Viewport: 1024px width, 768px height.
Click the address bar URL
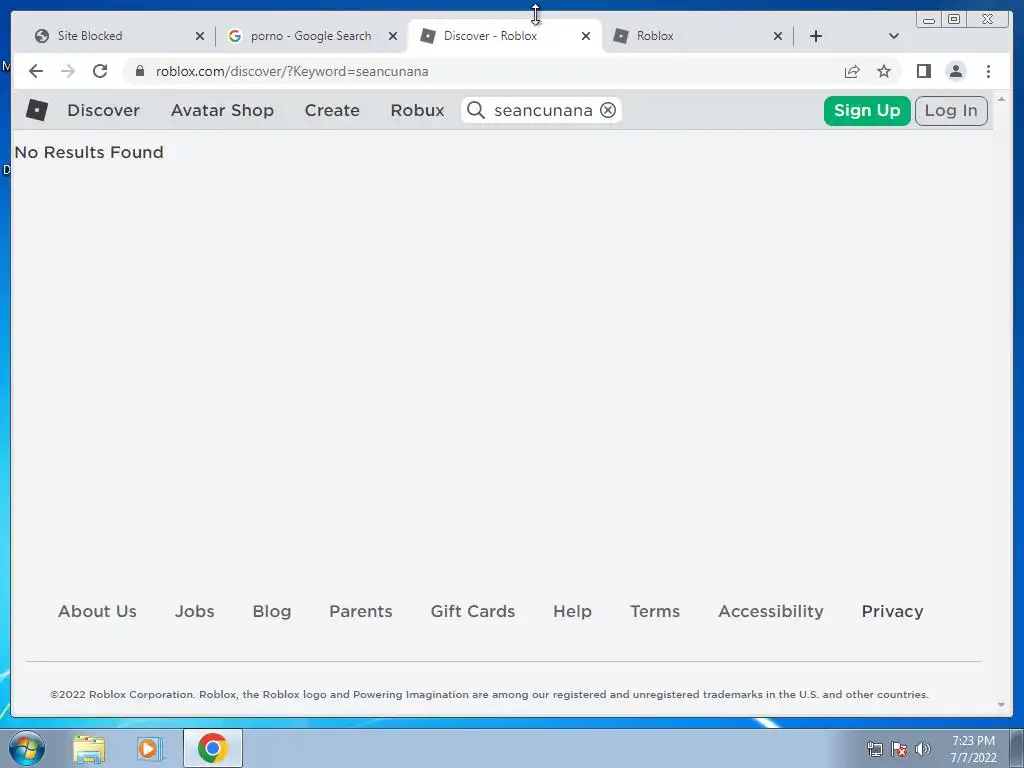tap(292, 71)
